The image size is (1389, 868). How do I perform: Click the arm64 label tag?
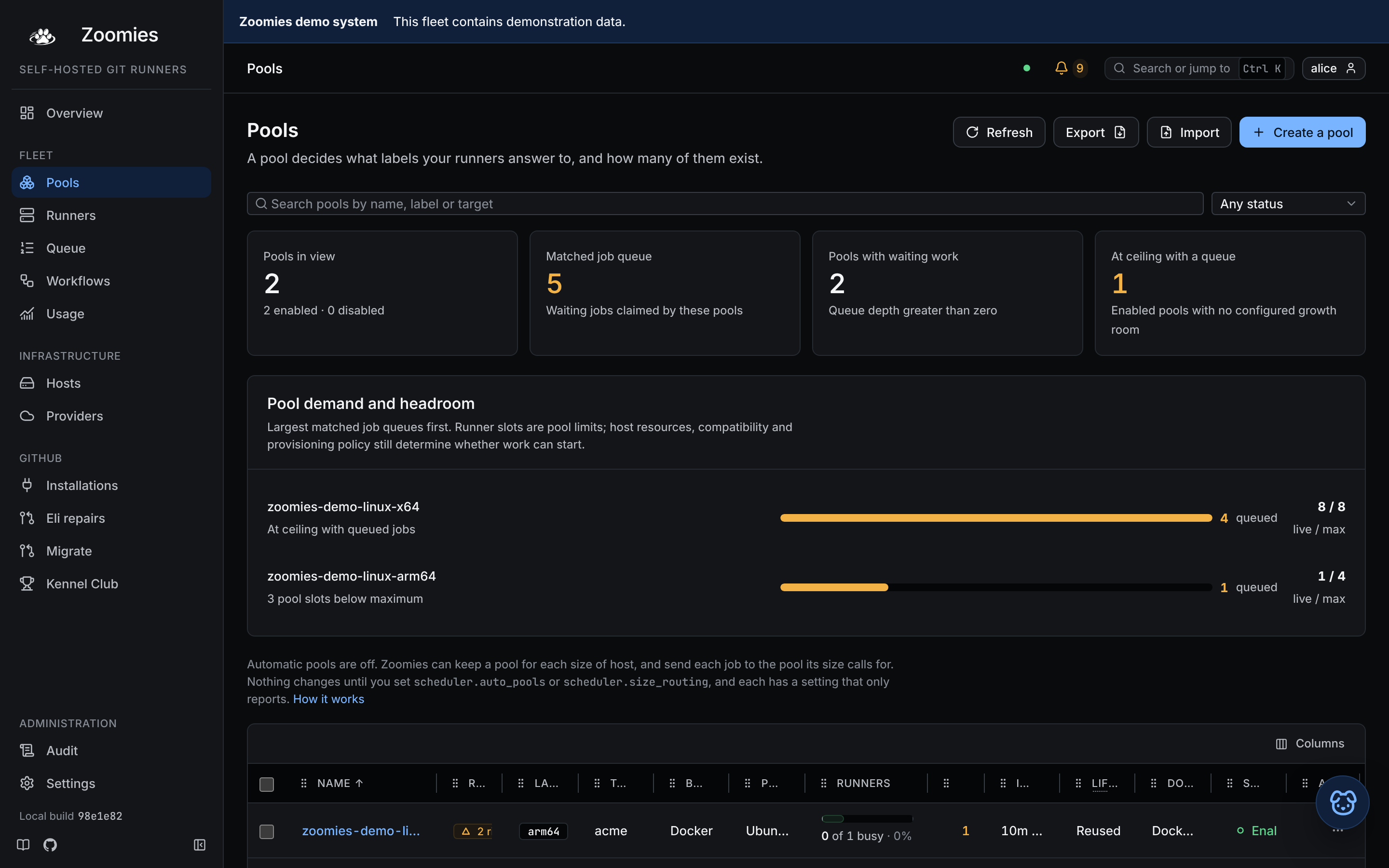tap(543, 831)
